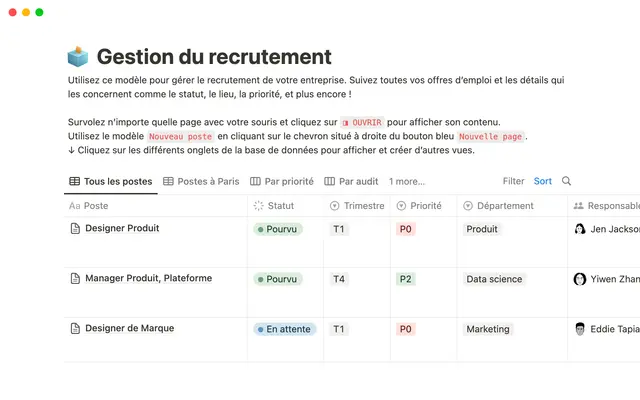The height and width of the screenshot is (400, 640).
Task: Click the blue Sort button
Action: (542, 181)
